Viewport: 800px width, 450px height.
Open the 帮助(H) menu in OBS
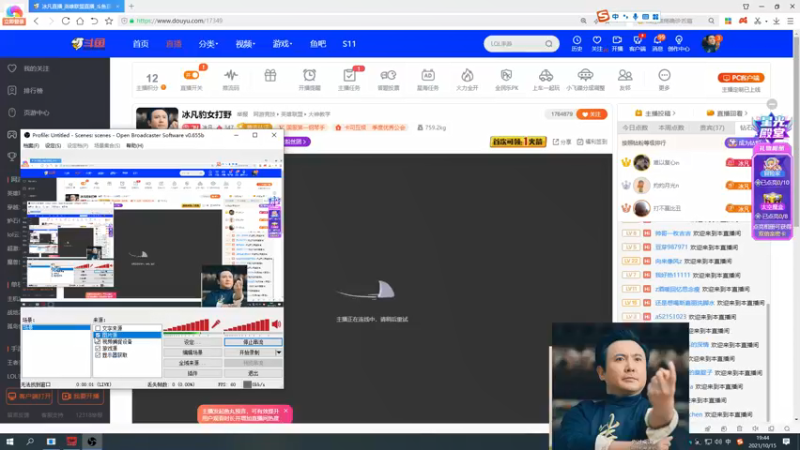click(135, 146)
